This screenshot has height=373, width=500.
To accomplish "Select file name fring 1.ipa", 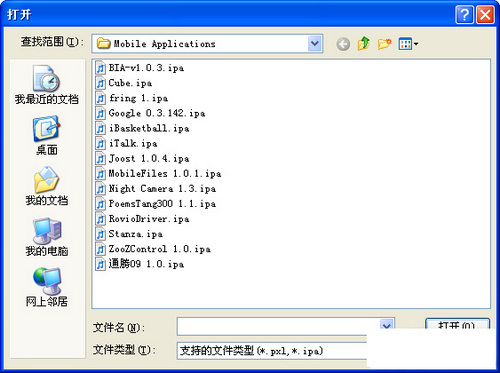I will [138, 98].
